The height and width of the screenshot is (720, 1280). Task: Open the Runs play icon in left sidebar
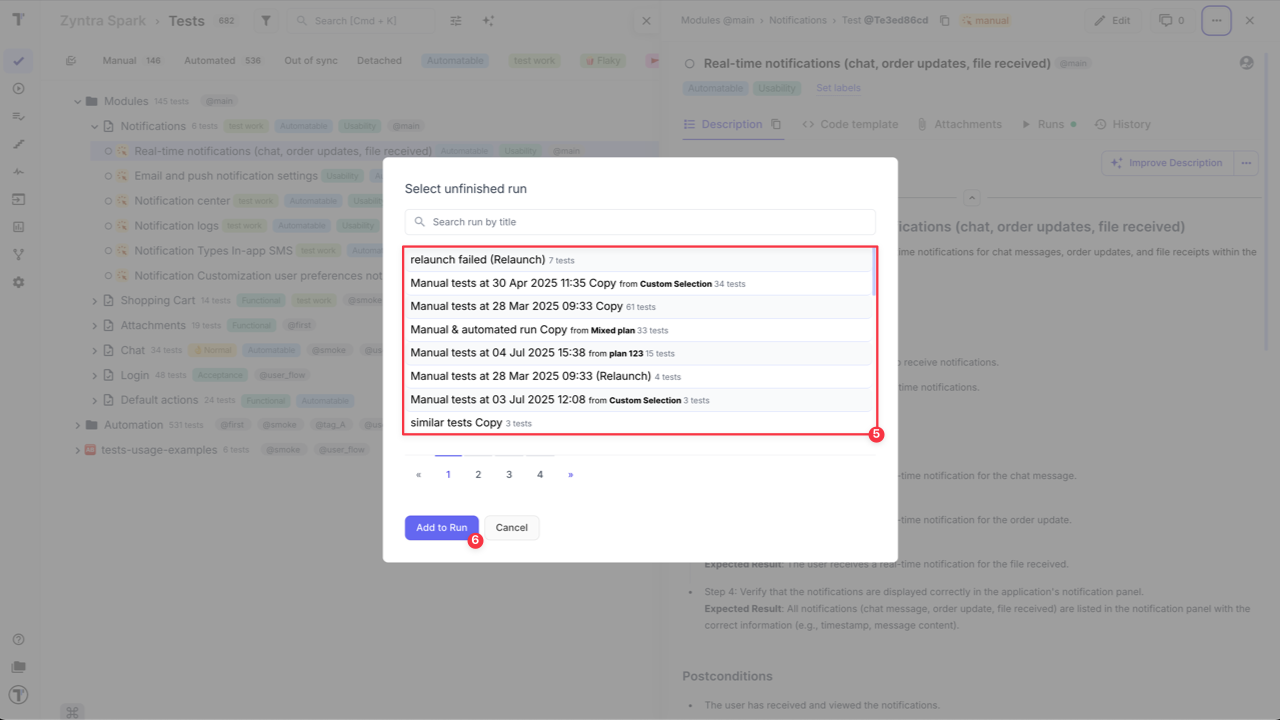tap(18, 88)
